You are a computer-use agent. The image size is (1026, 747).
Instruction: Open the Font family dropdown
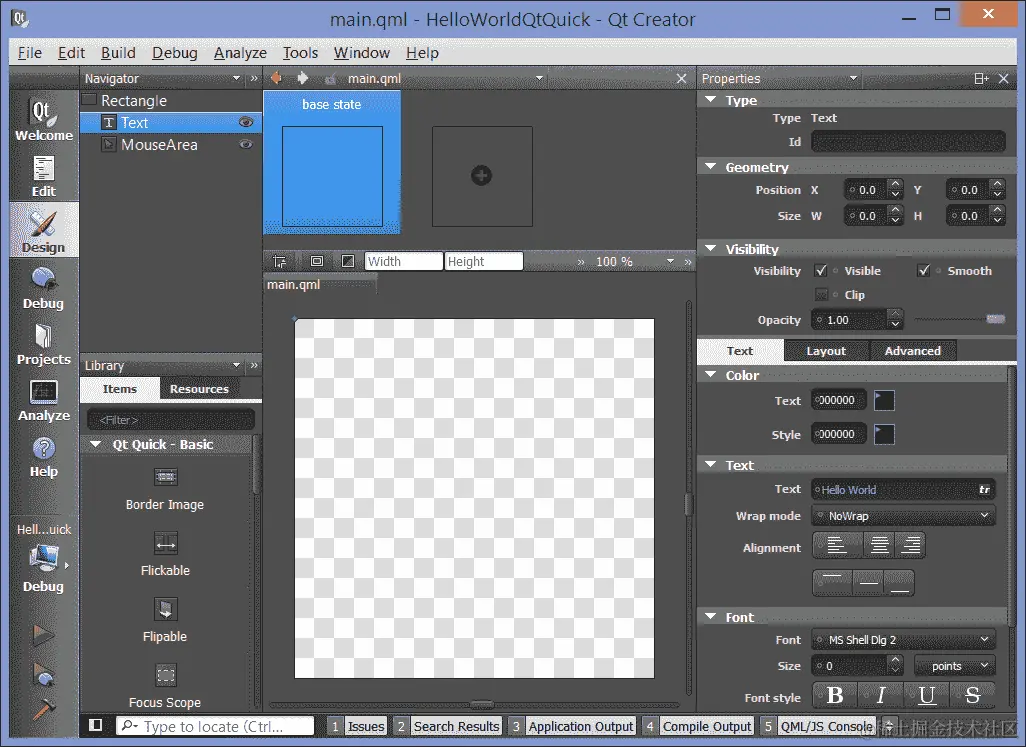tap(902, 639)
